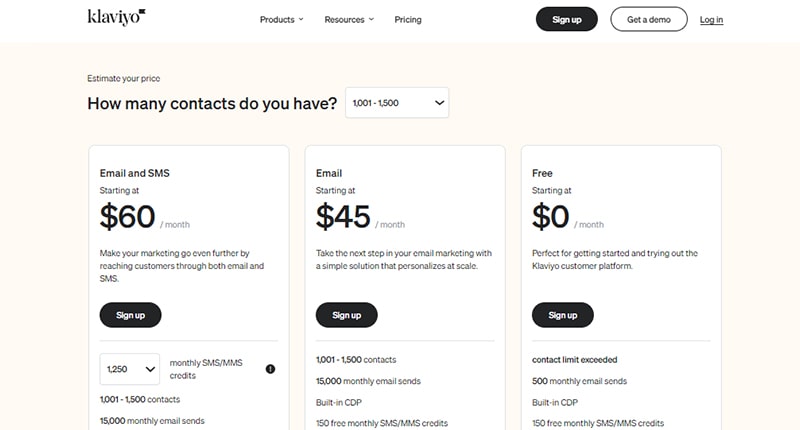Click the SMS/MMS credits info icon

pyautogui.click(x=270, y=369)
